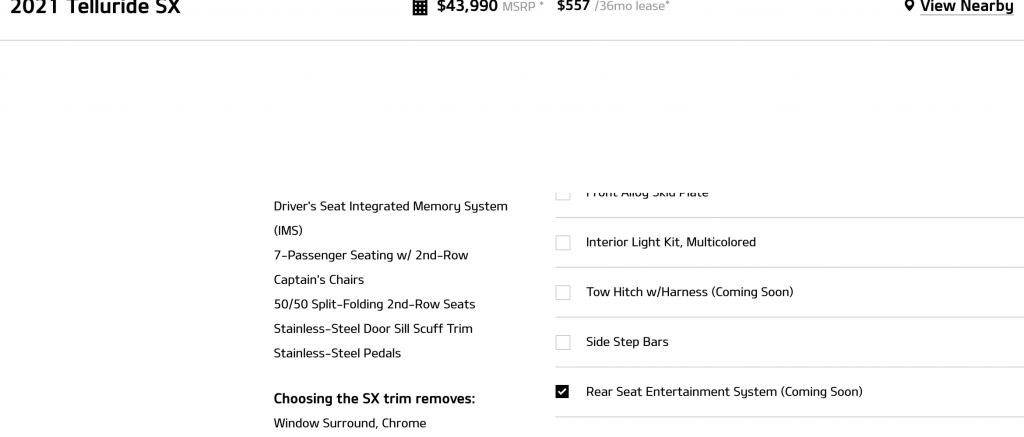Click the $557 lease payment amount
The height and width of the screenshot is (437, 1024).
(x=573, y=5)
